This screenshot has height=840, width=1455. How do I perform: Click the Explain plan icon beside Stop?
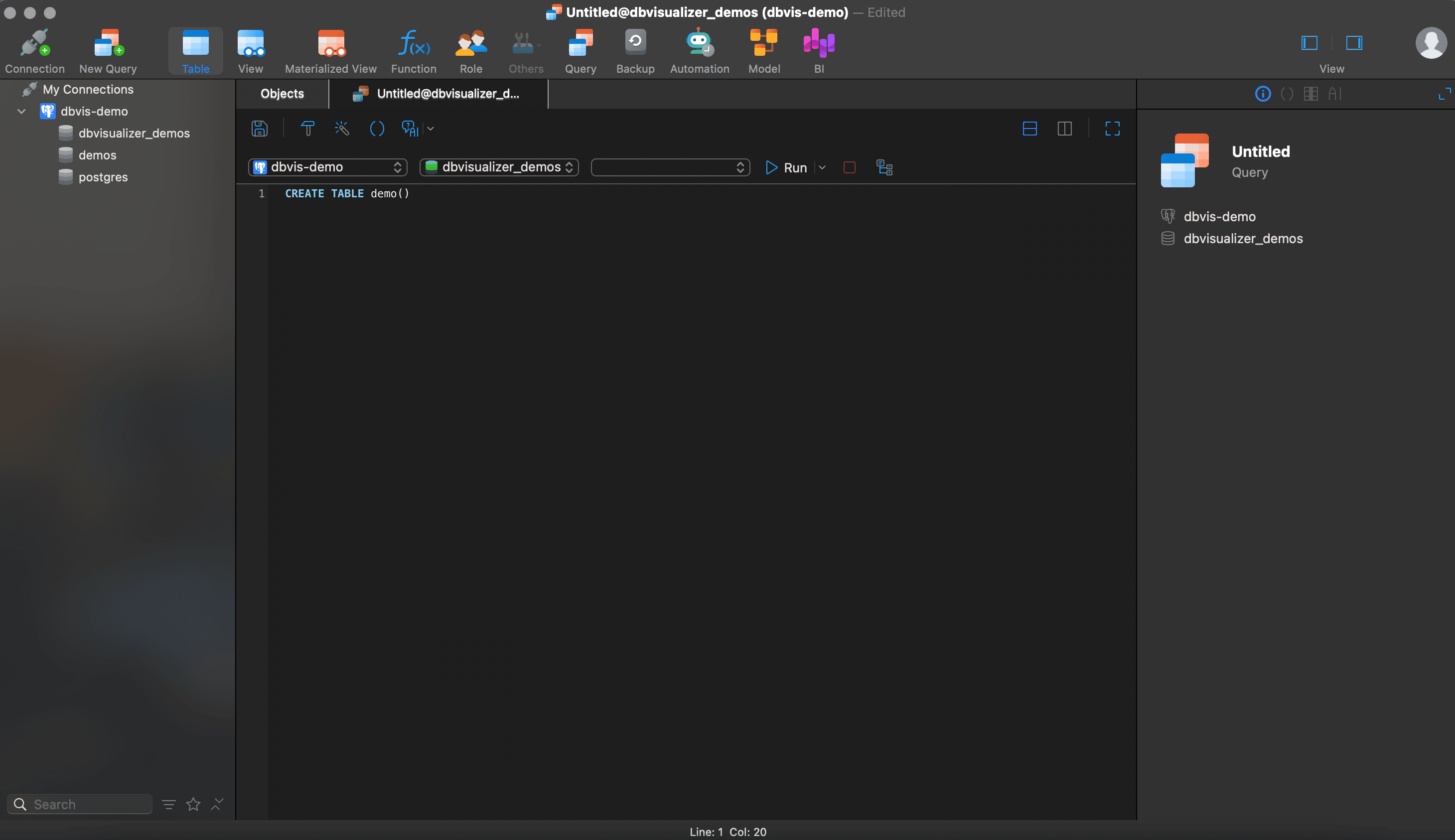pyautogui.click(x=884, y=167)
